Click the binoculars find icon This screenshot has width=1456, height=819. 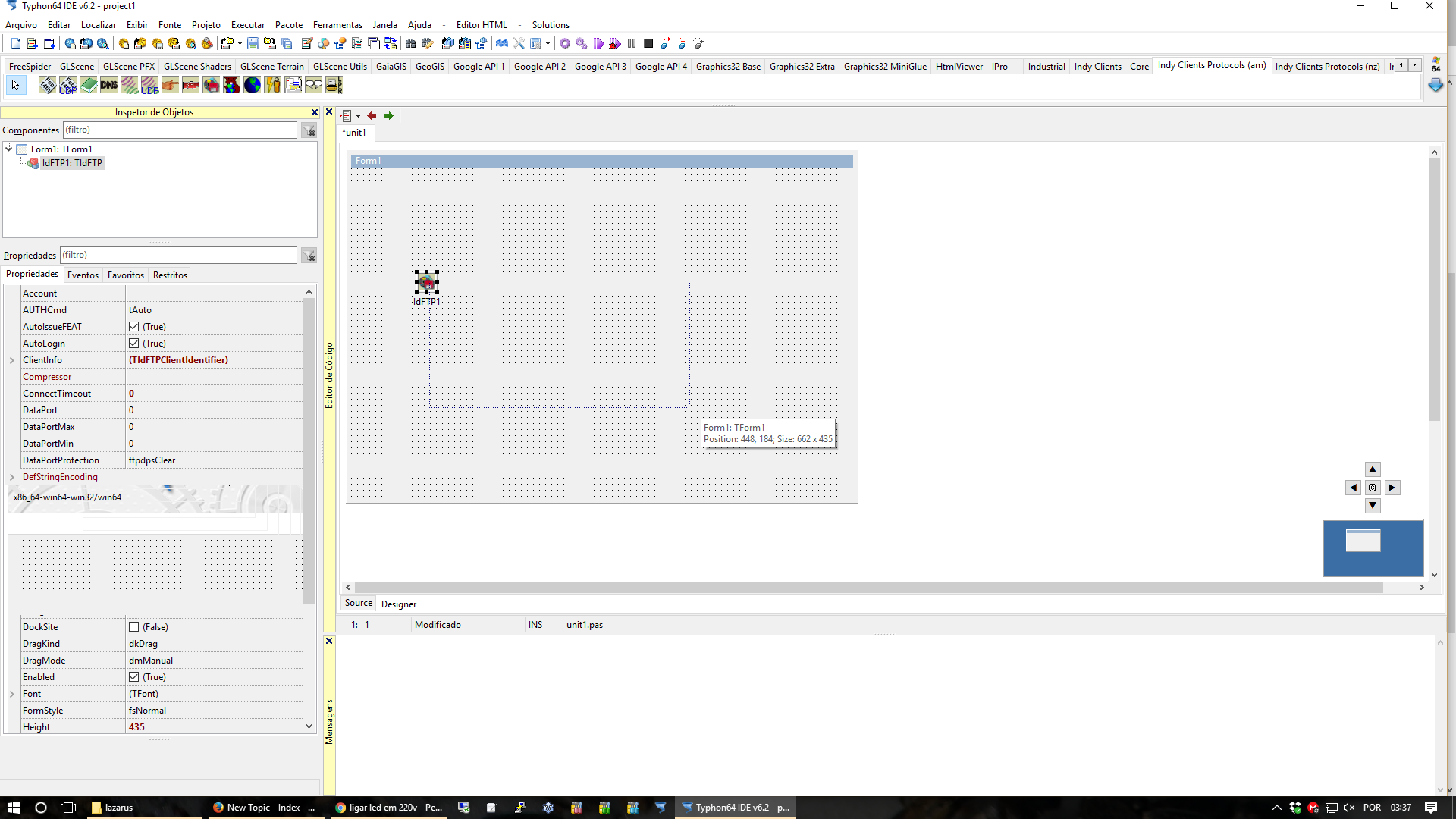click(x=411, y=44)
